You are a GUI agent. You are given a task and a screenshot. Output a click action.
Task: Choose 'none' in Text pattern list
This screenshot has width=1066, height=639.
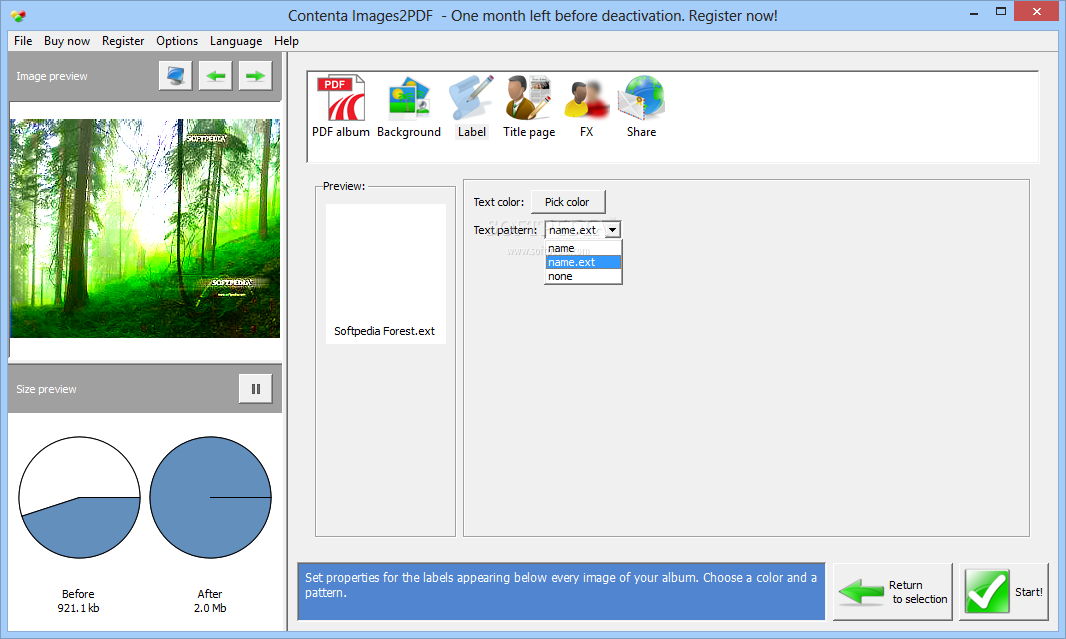583,277
